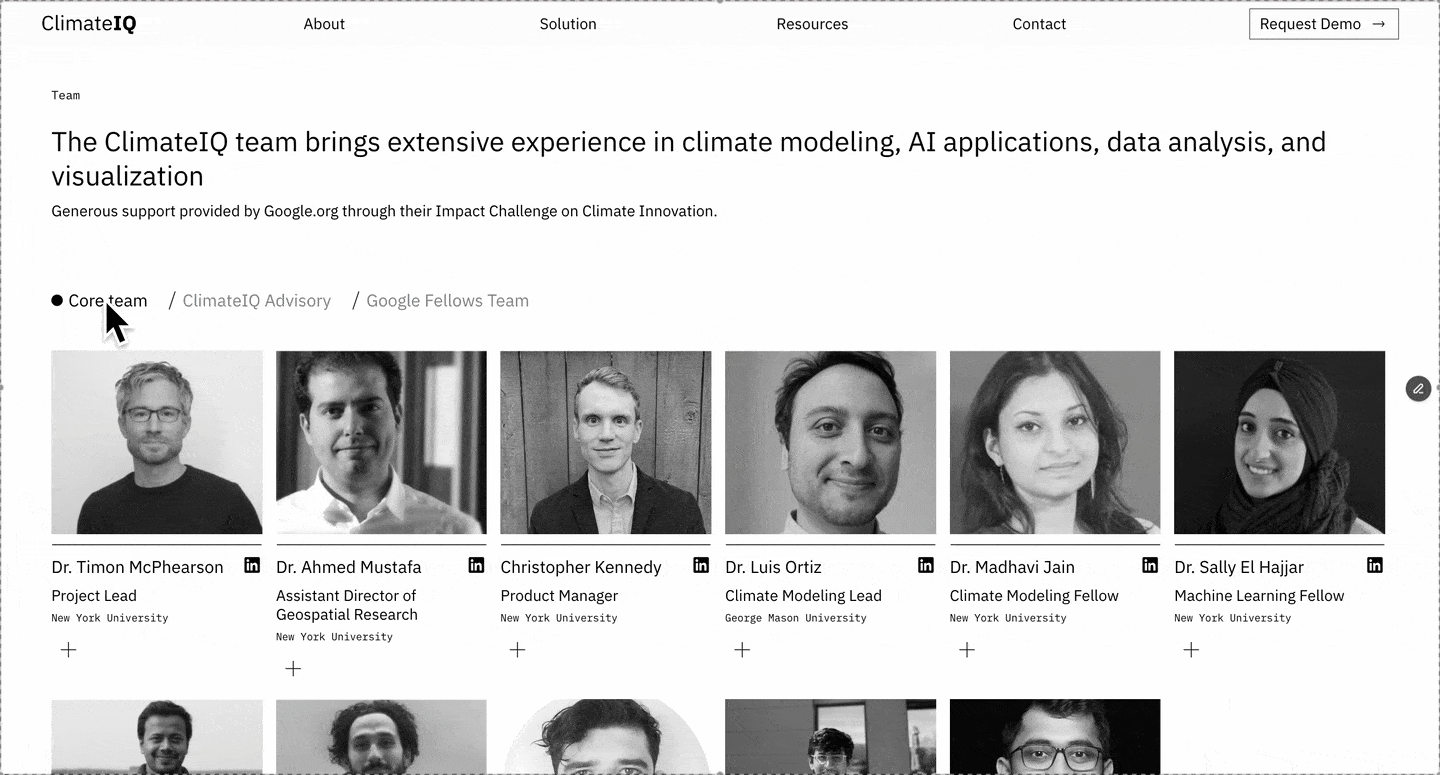
Task: Click the George Mason University text
Action: pyautogui.click(x=796, y=618)
